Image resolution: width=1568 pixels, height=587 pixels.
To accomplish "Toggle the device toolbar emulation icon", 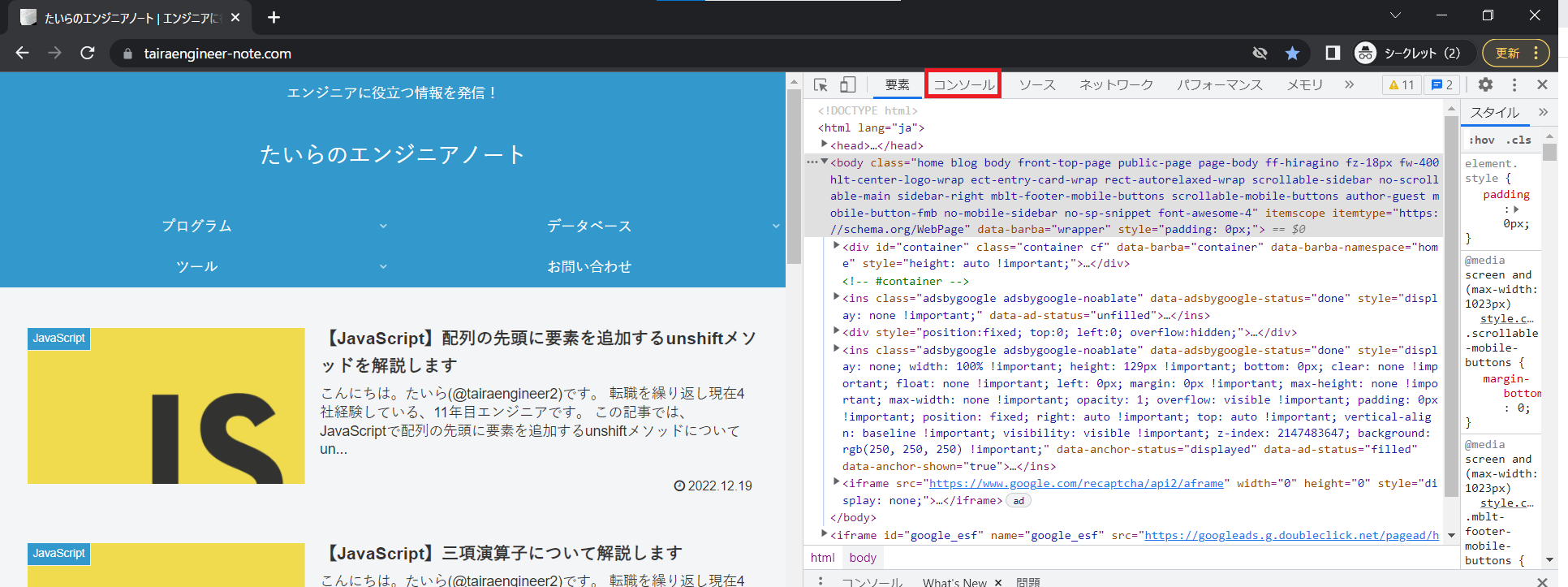I will point(847,85).
